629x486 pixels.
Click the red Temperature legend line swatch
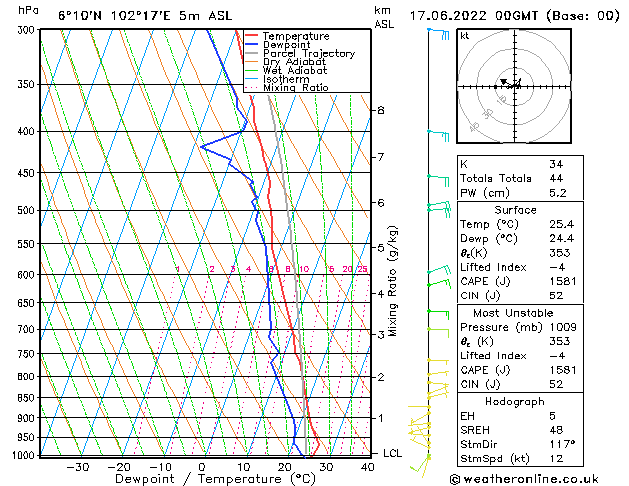point(252,36)
